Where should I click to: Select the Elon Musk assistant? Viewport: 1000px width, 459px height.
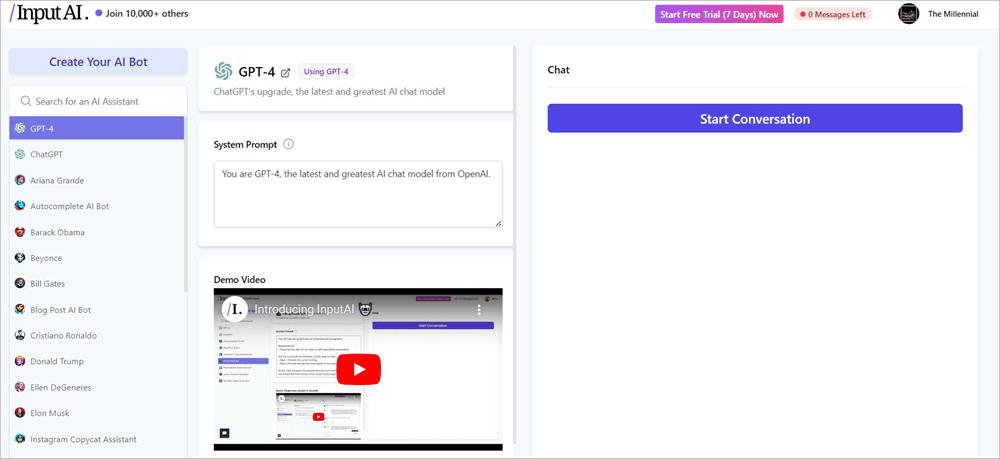(52, 413)
